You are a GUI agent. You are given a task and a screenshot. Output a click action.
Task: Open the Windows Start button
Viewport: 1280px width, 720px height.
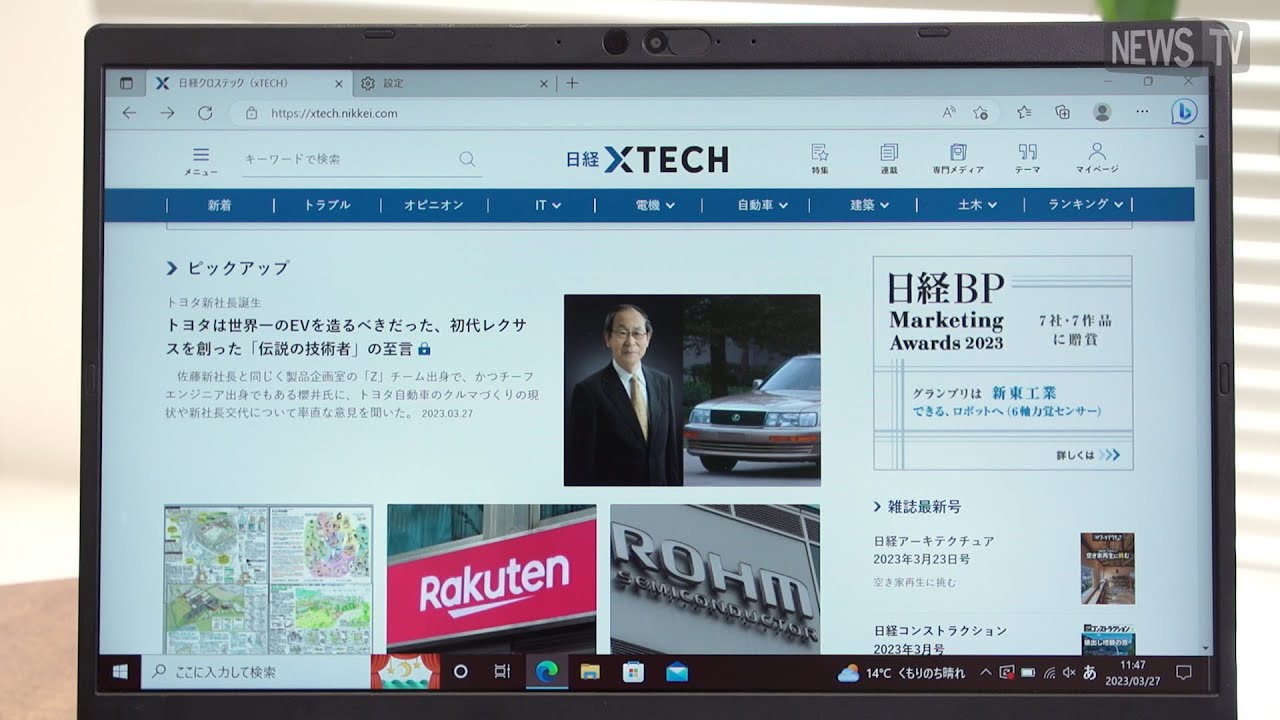click(x=120, y=671)
